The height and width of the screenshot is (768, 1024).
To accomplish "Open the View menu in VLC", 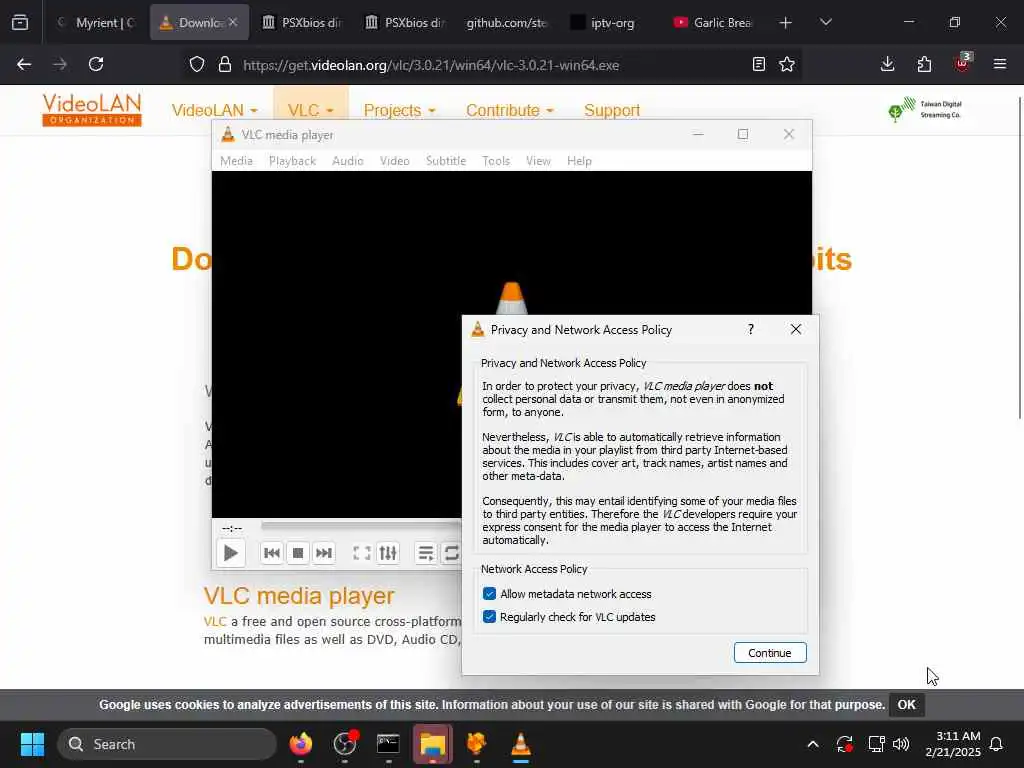I will point(538,161).
